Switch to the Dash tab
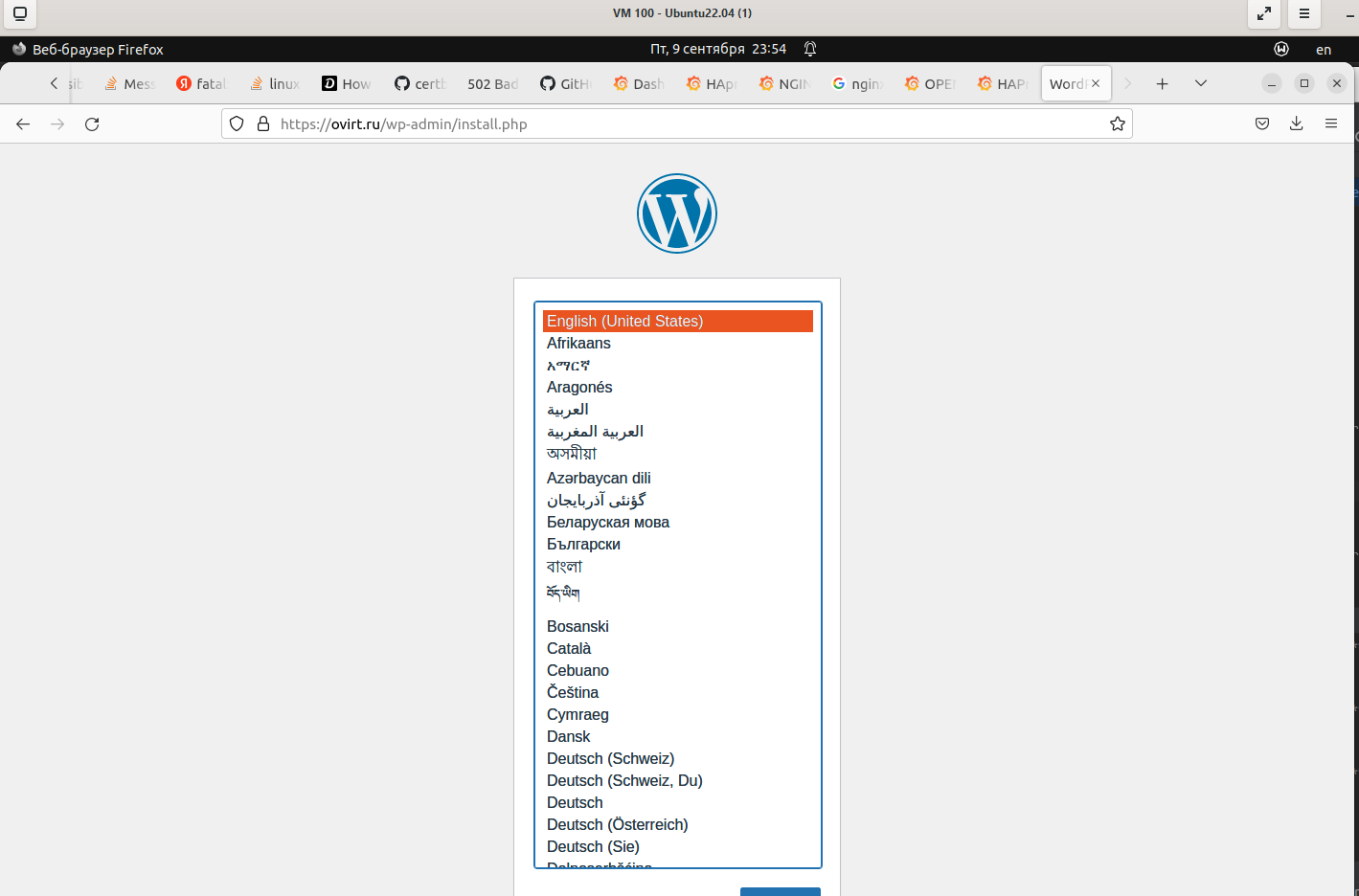The height and width of the screenshot is (896, 1359). 639,83
